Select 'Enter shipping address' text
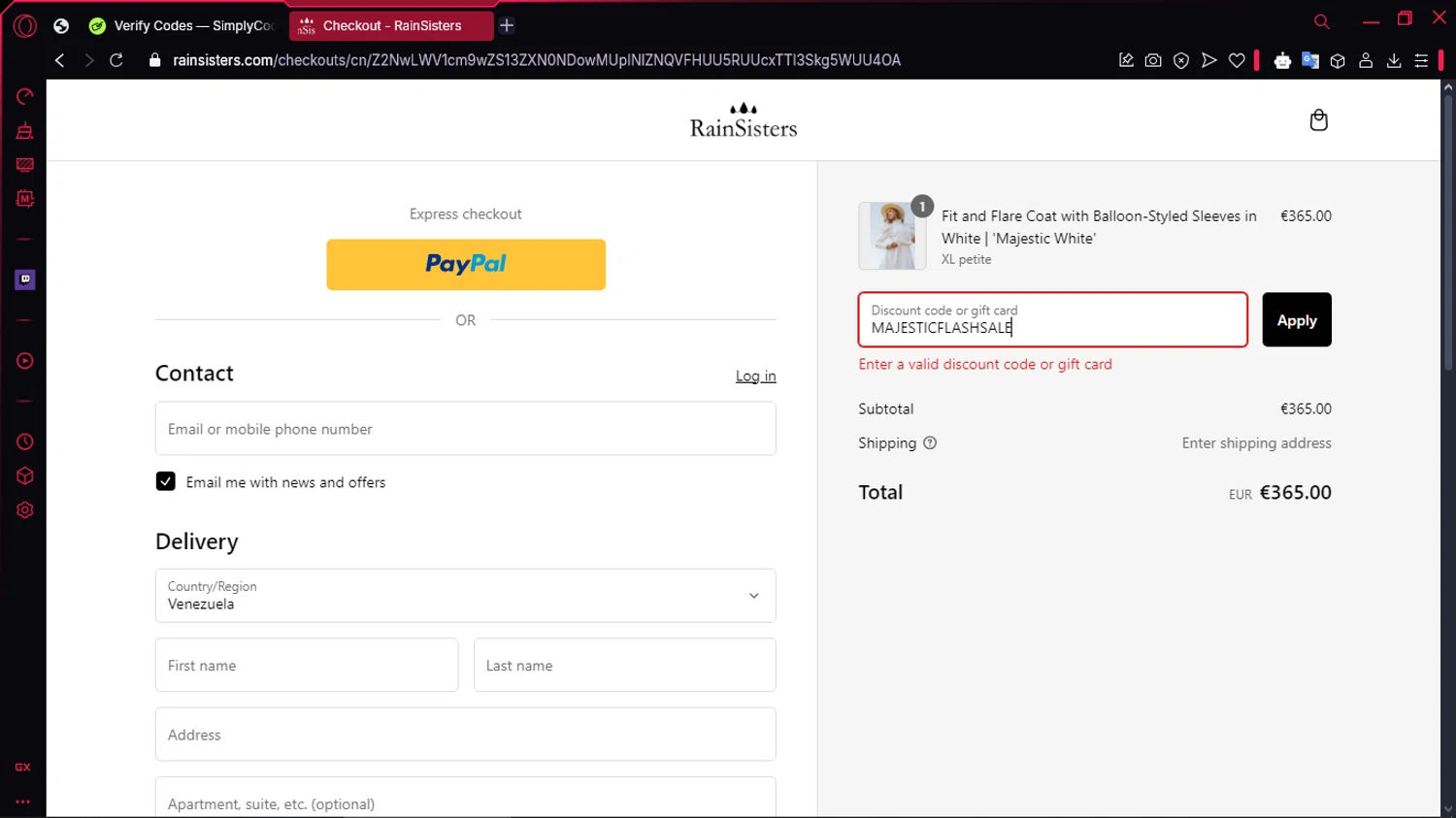1456x818 pixels. click(x=1256, y=442)
